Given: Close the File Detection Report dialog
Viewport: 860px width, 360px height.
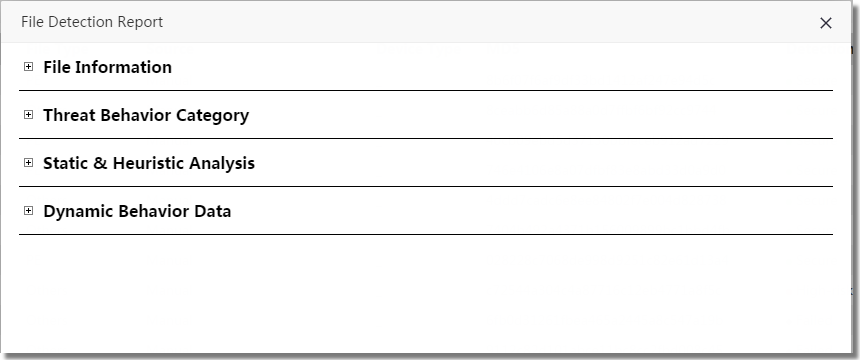Looking at the screenshot, I should pyautogui.click(x=825, y=23).
